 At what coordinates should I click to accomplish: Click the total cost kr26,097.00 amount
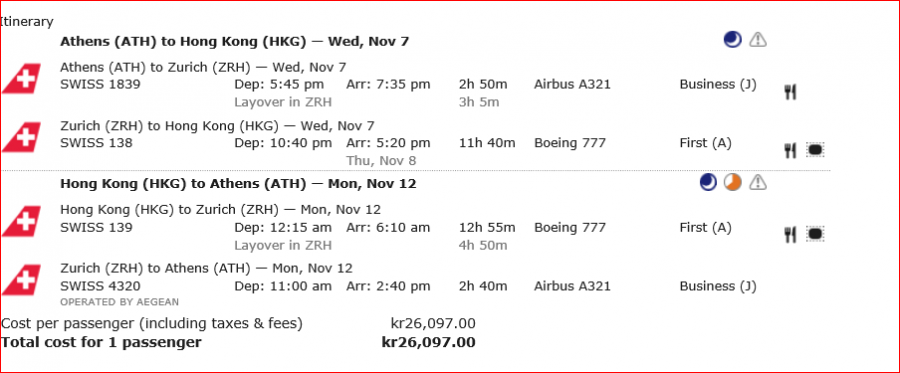[429, 343]
